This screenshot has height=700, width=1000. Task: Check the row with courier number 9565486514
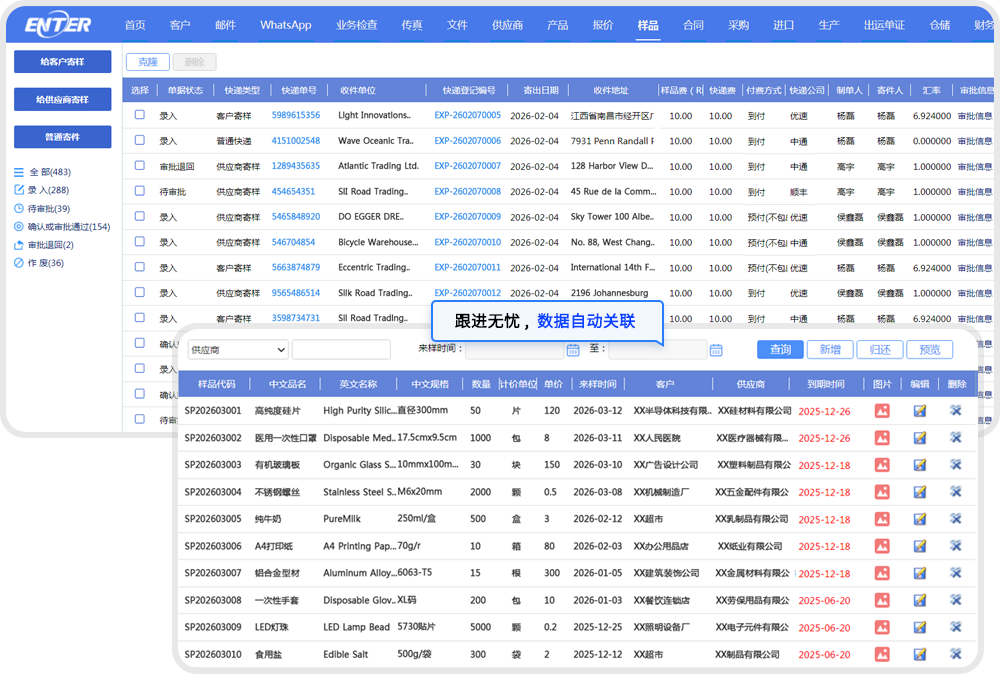click(140, 292)
